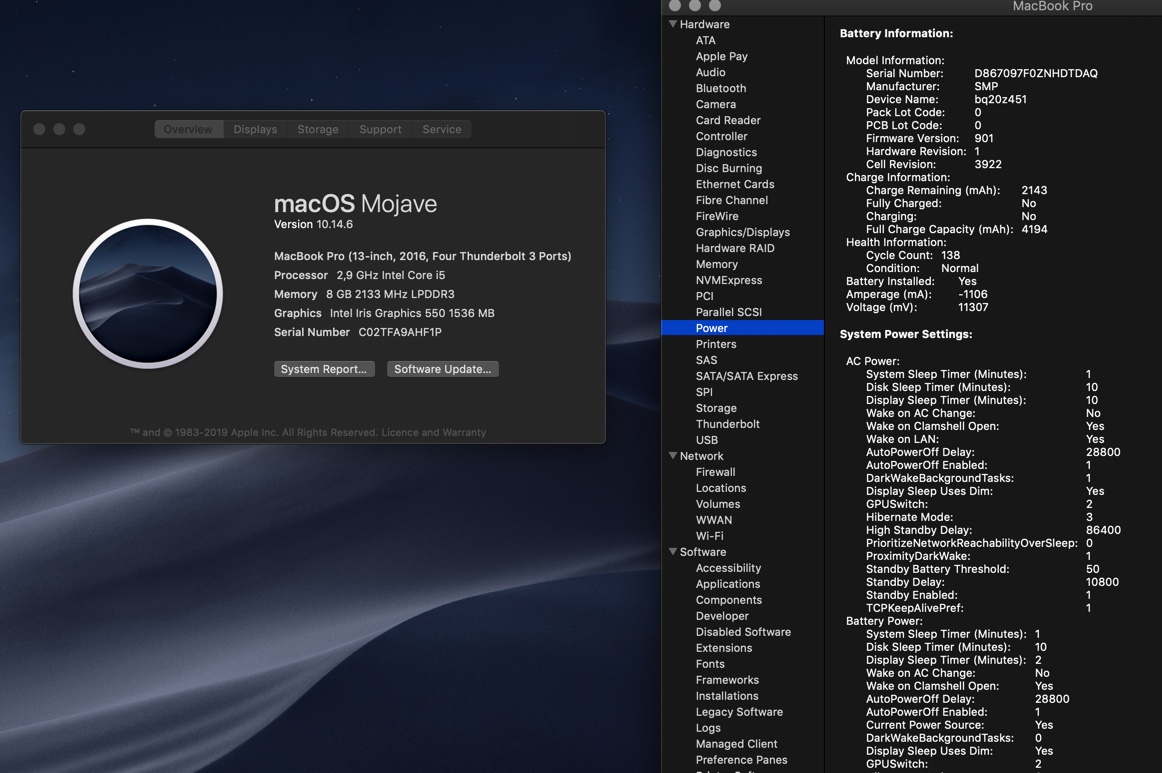Screen dimensions: 1162x773
Task: Select Volumes under Network
Action: [x=718, y=504]
